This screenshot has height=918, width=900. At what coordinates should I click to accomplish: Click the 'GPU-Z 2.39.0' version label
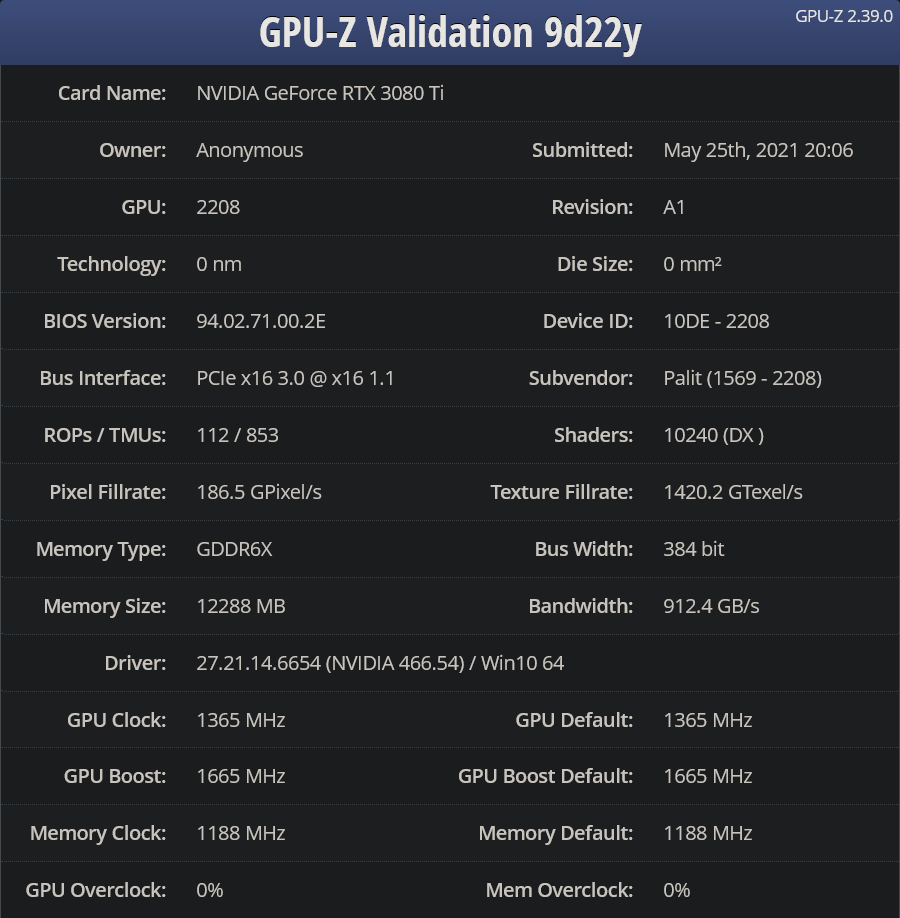pos(843,16)
